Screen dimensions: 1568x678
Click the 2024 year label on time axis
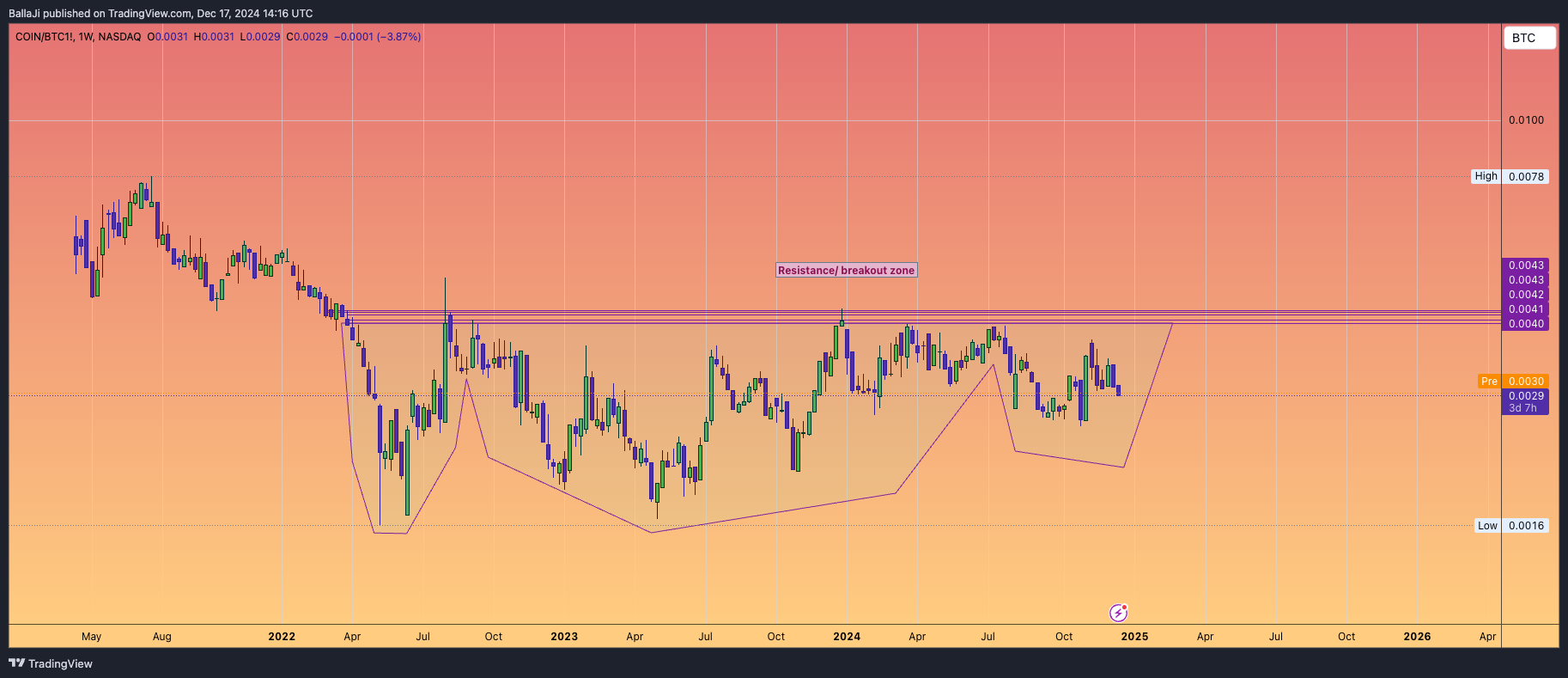(x=847, y=637)
